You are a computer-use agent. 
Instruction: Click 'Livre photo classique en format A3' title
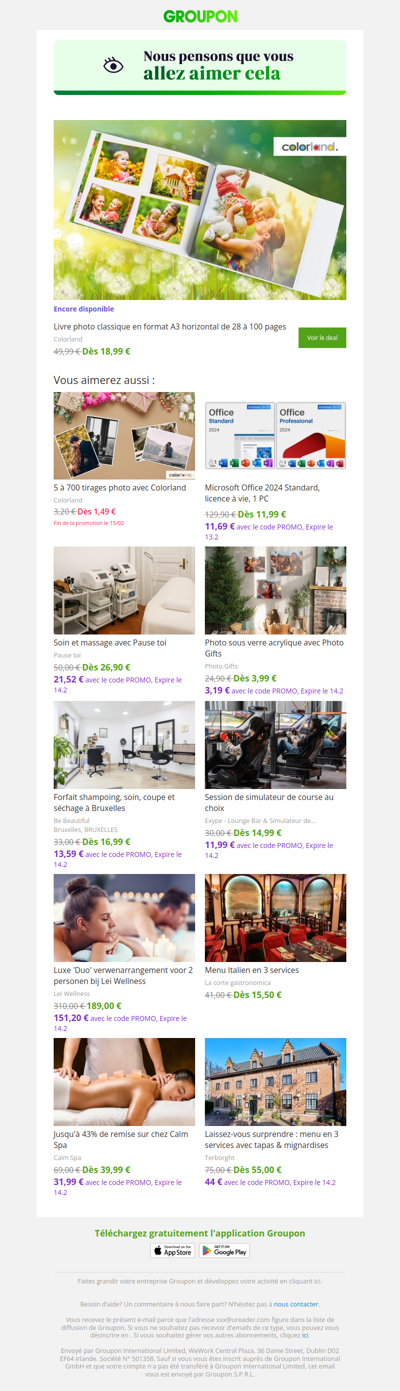pos(170,326)
